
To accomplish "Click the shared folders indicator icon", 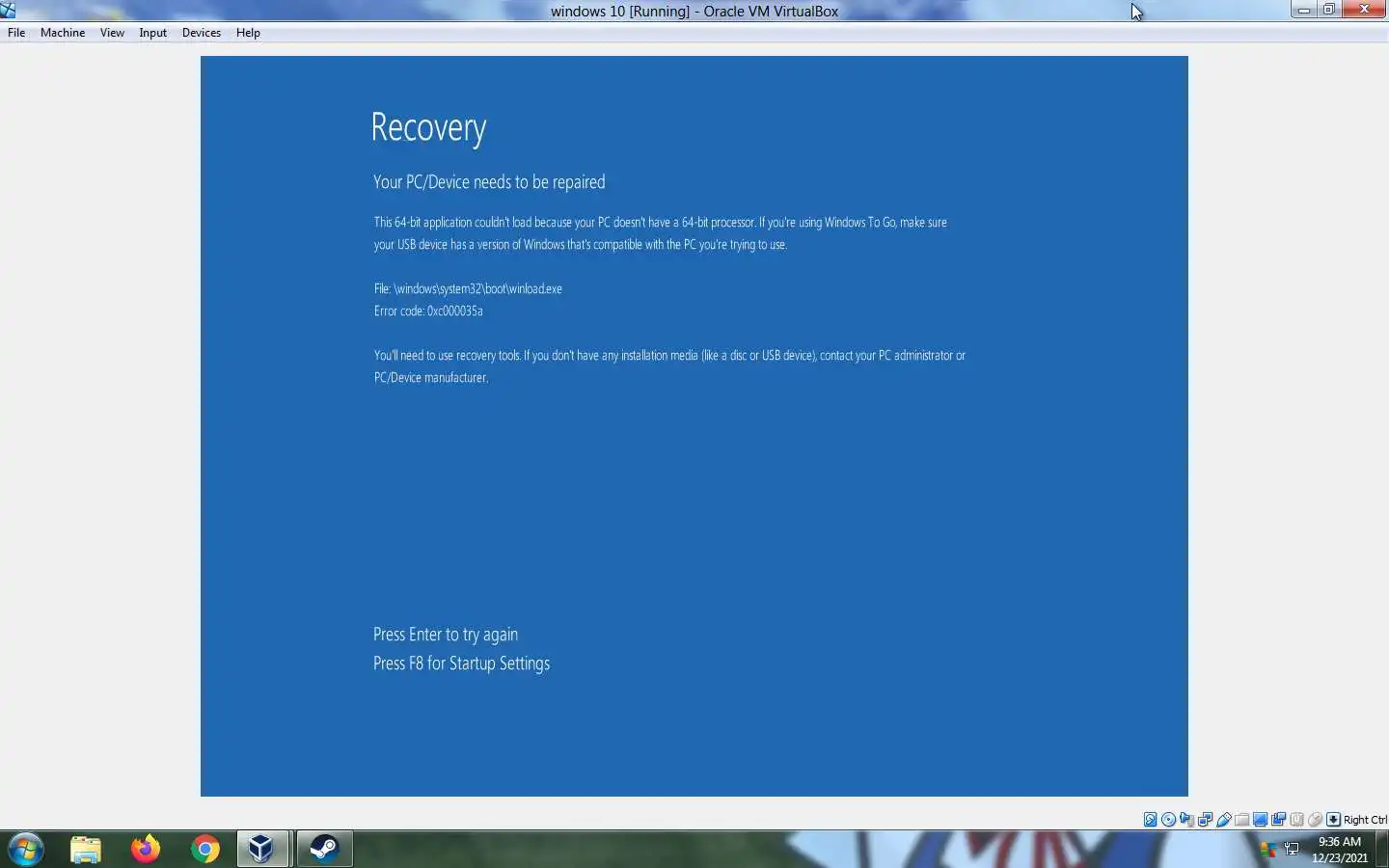I will pyautogui.click(x=1242, y=820).
